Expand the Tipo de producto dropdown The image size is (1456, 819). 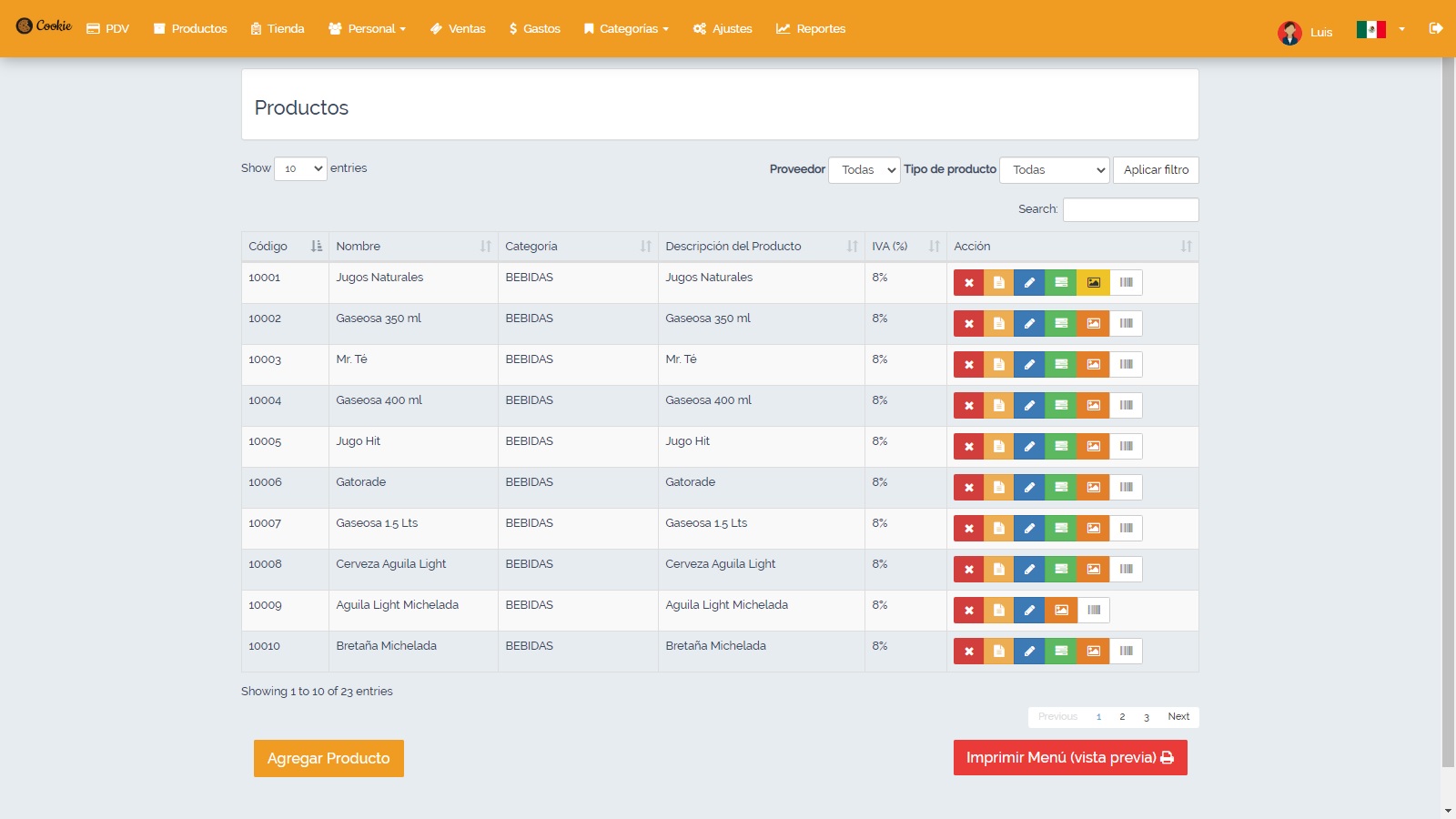pyautogui.click(x=1054, y=170)
